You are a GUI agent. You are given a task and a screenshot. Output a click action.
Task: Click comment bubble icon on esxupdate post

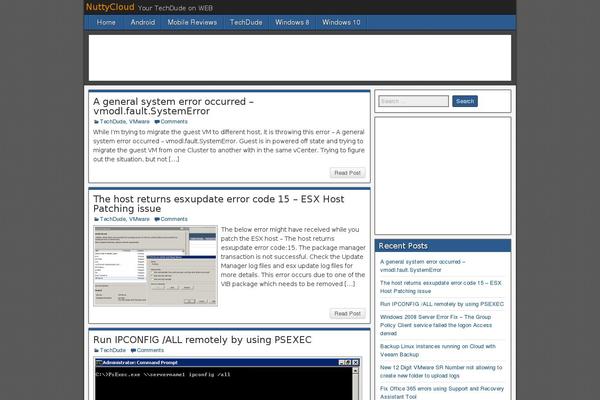pos(157,220)
